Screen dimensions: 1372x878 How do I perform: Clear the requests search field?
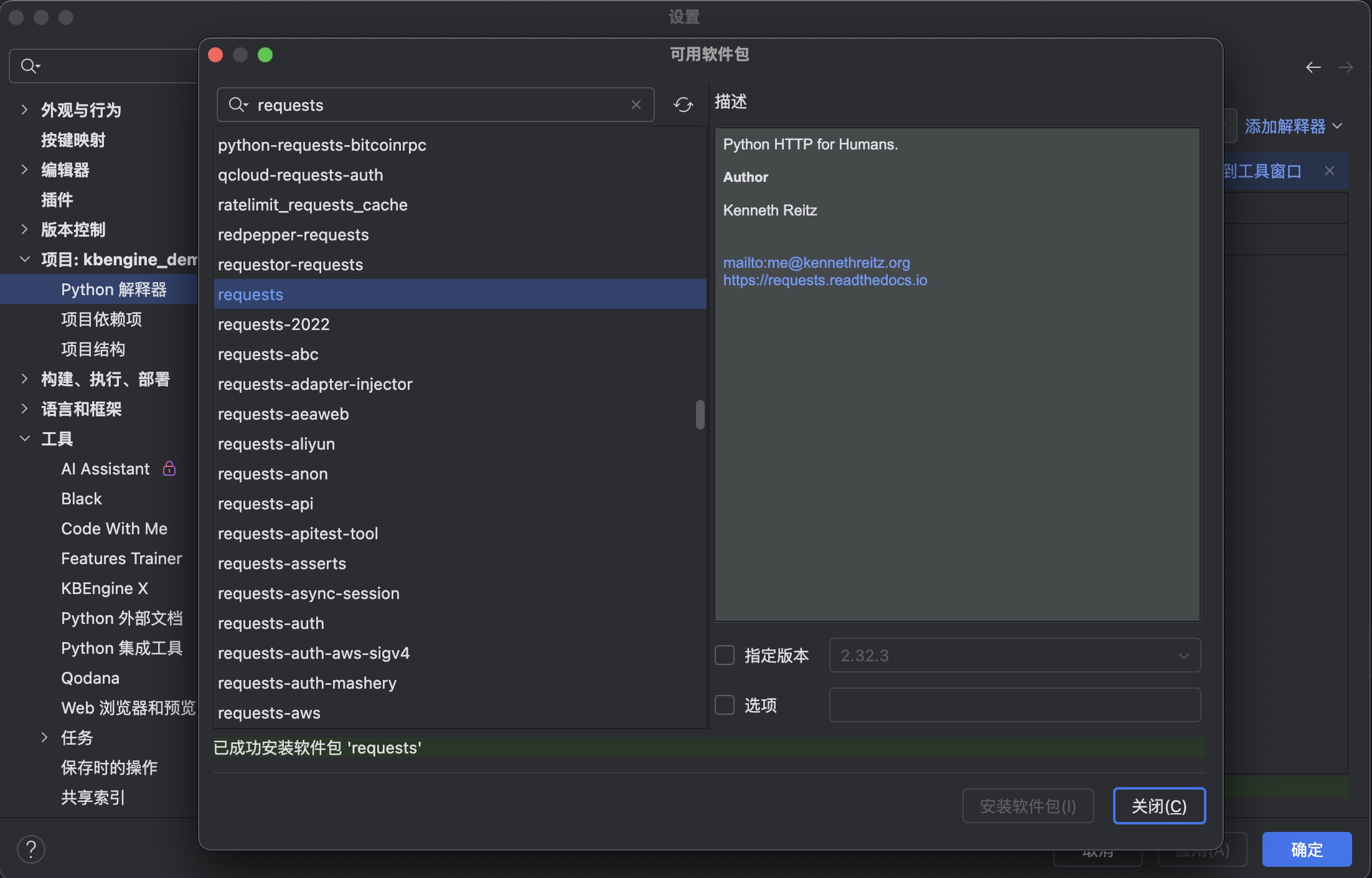coord(636,105)
